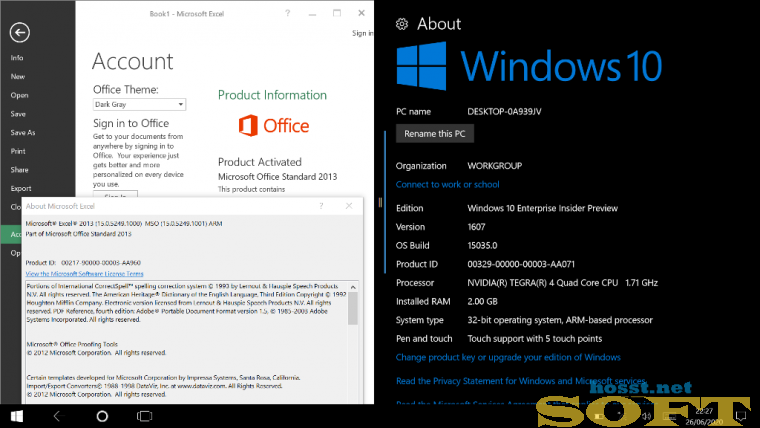Click the Cortana circle on the taskbar
Image resolution: width=760 pixels, height=428 pixels.
(x=102, y=416)
